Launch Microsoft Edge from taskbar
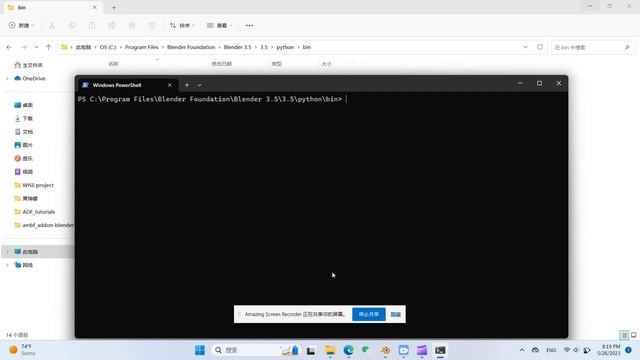 (348, 350)
